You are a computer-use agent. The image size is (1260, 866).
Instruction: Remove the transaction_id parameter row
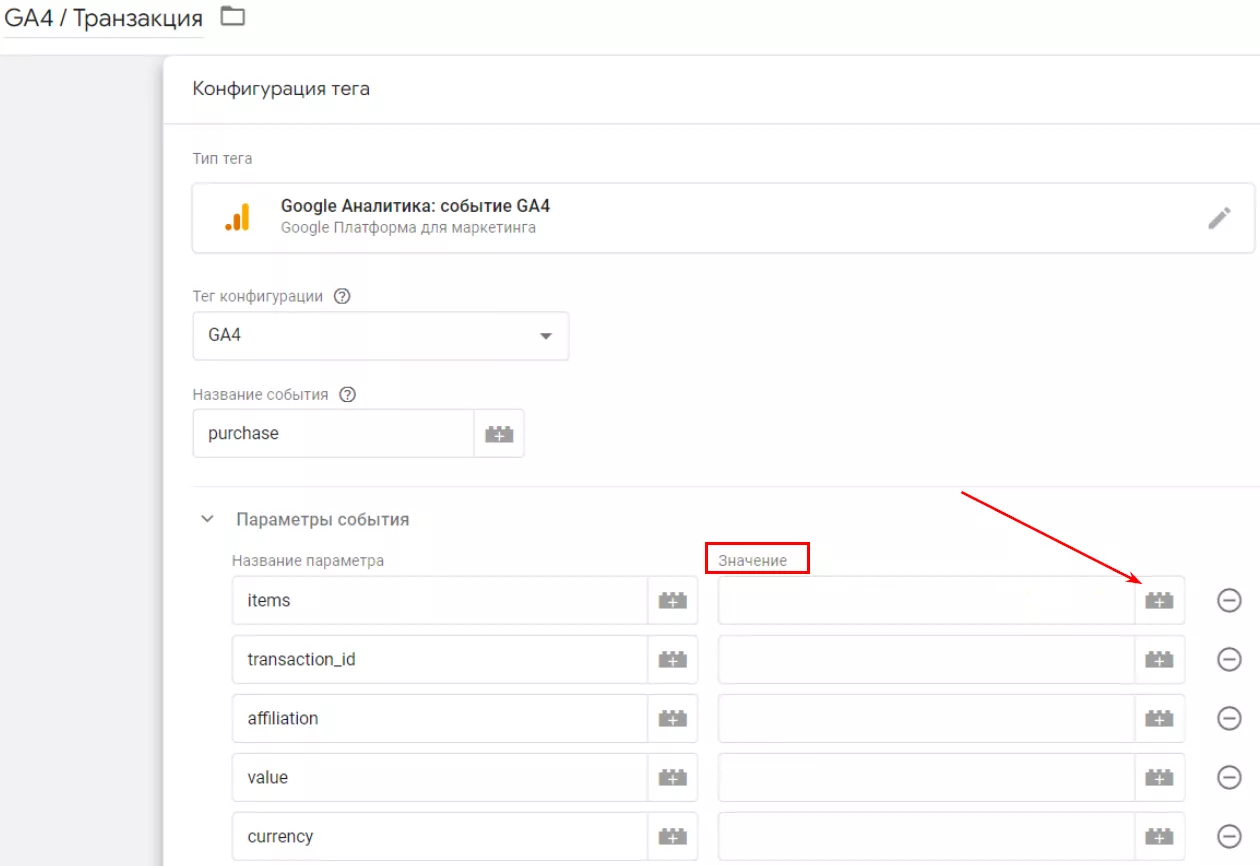[x=1229, y=659]
